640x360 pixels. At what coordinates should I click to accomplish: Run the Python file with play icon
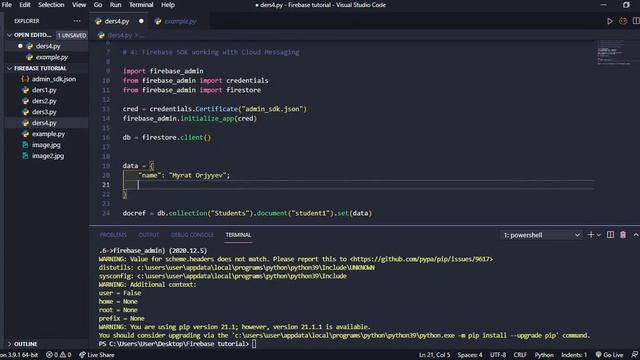[x=609, y=21]
